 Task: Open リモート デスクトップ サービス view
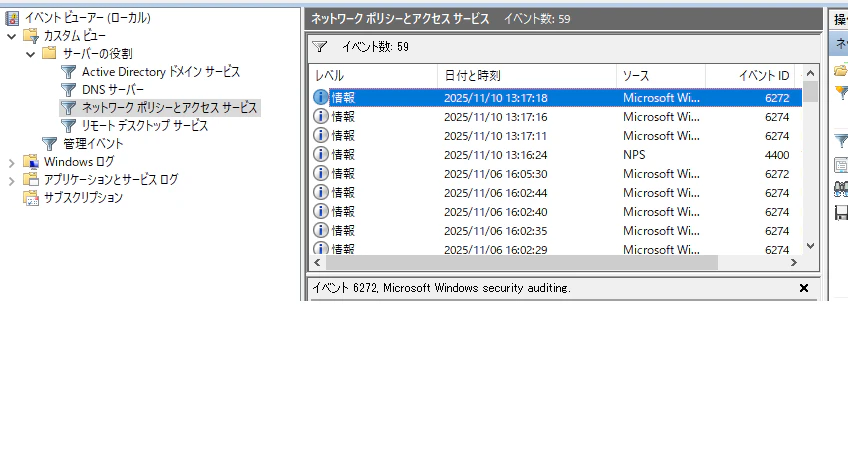(144, 125)
